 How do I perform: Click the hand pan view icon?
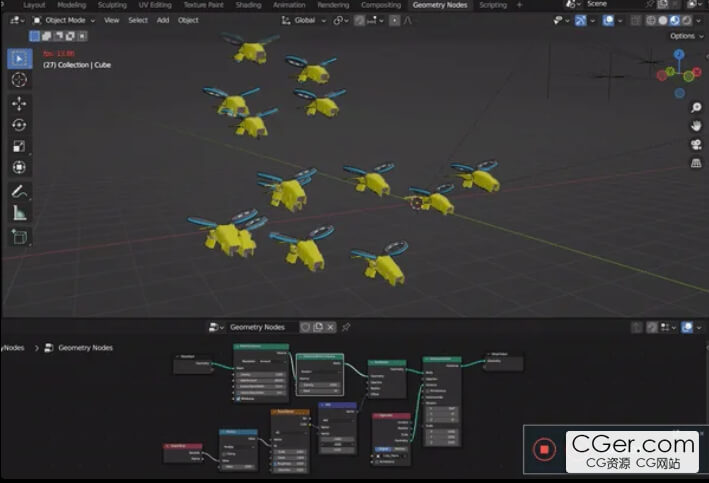pos(696,126)
